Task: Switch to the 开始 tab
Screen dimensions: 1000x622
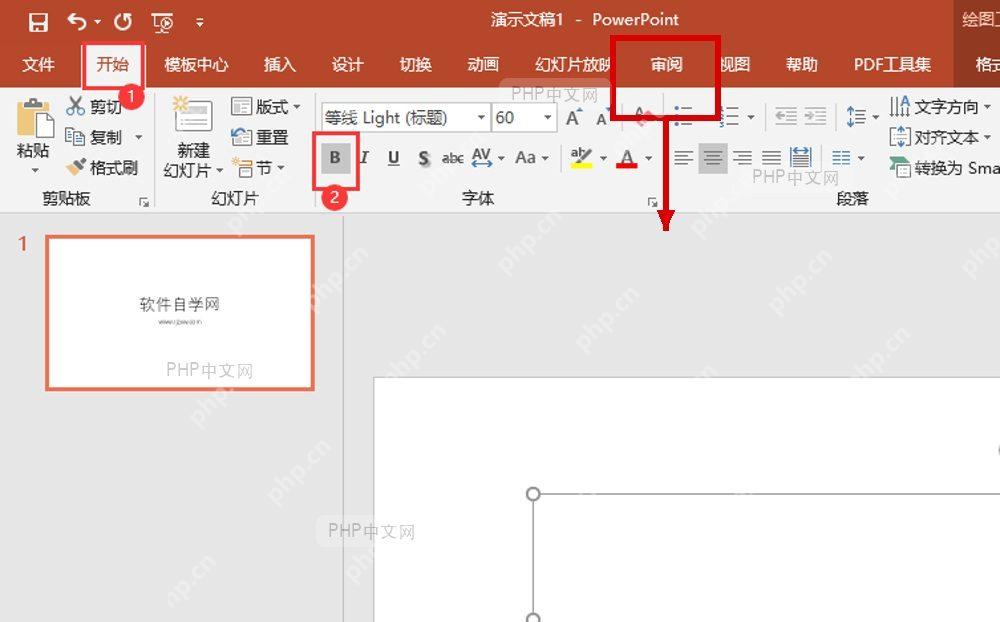Action: click(x=113, y=64)
